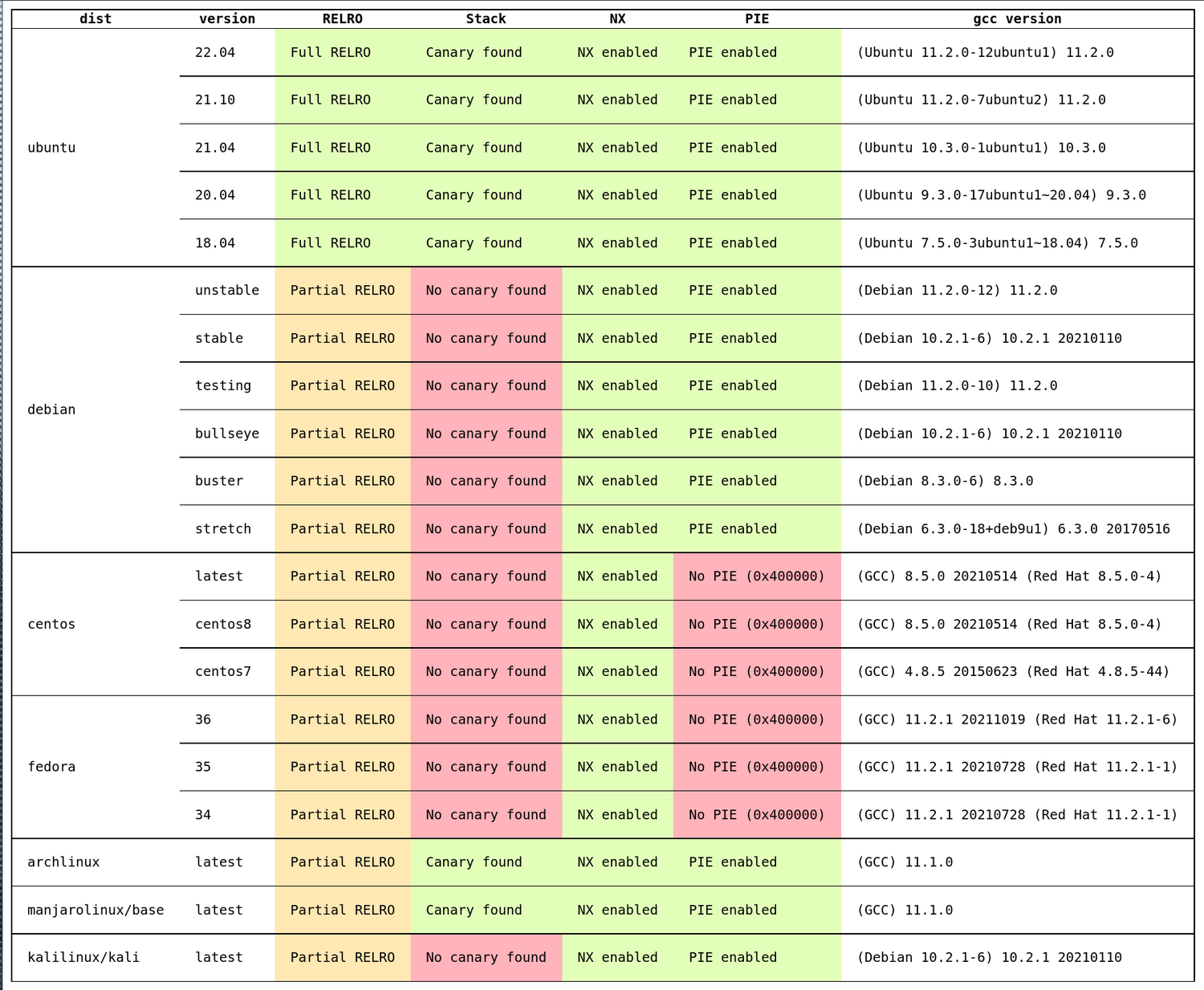Select "Partial RELRO" in the unstable row

[343, 291]
